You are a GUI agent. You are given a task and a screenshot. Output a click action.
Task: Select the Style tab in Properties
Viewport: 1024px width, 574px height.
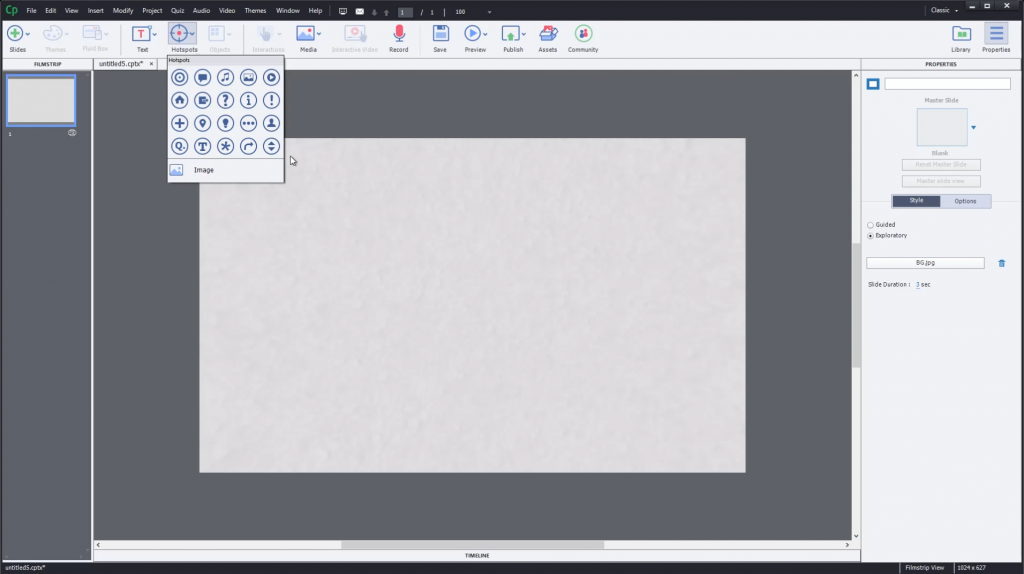click(x=916, y=201)
